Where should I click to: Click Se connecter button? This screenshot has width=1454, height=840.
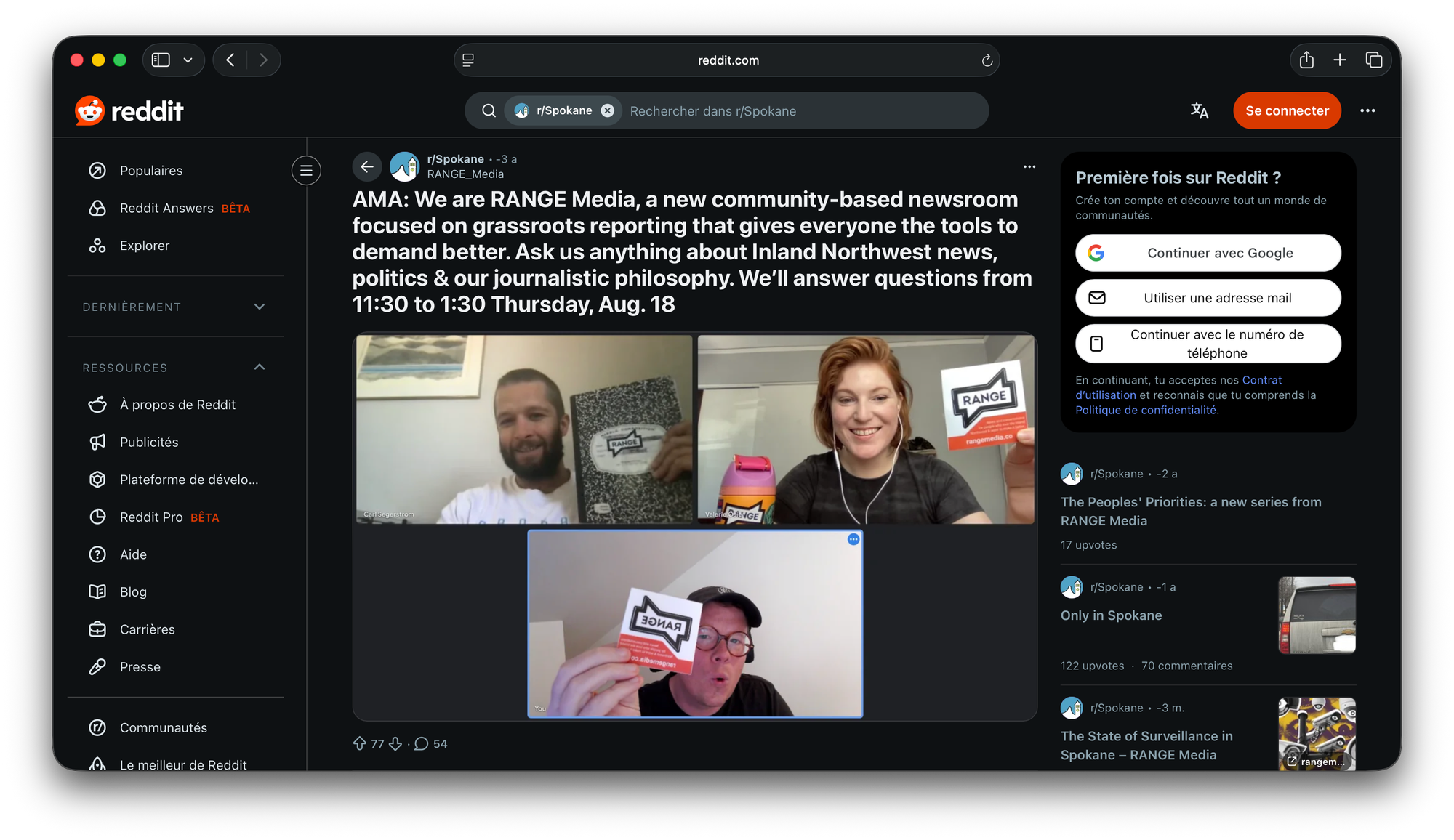click(x=1287, y=110)
